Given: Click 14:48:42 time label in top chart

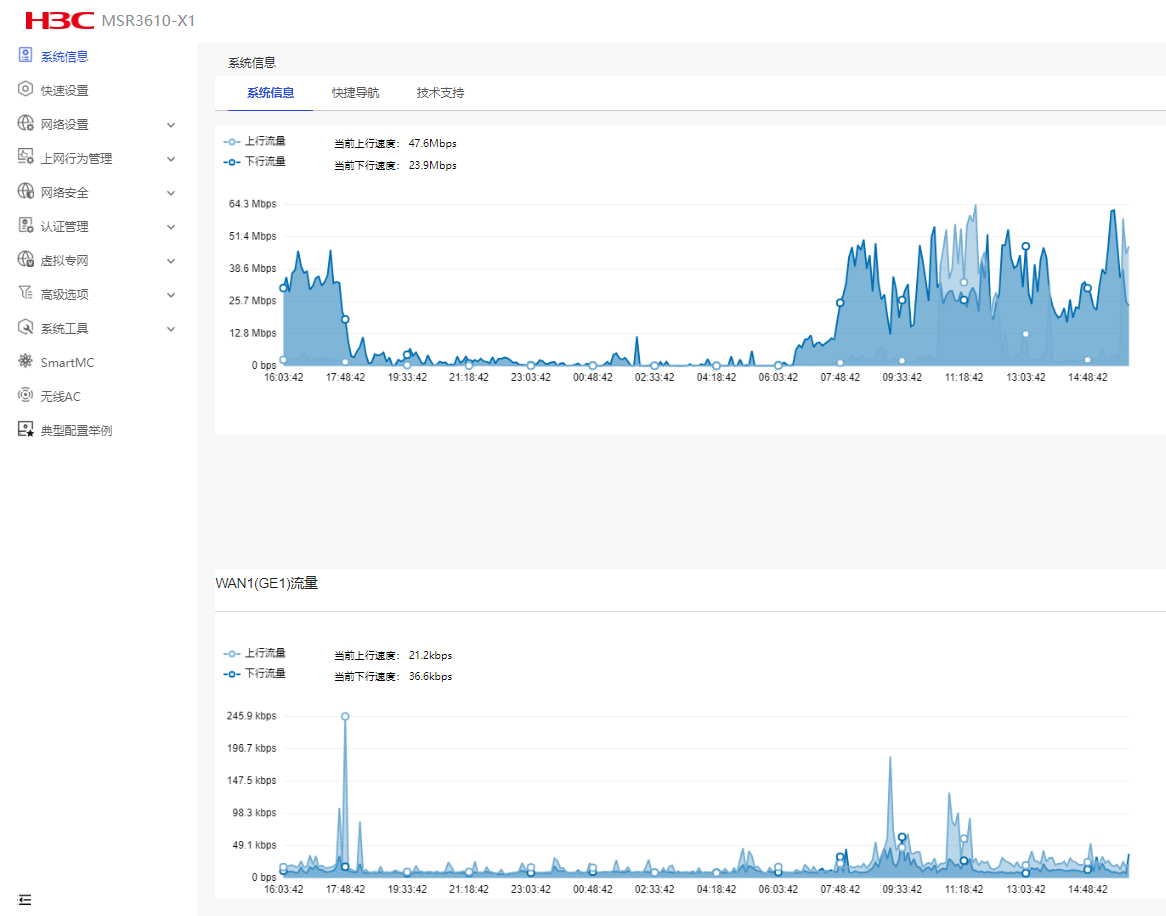Looking at the screenshot, I should [x=1088, y=378].
